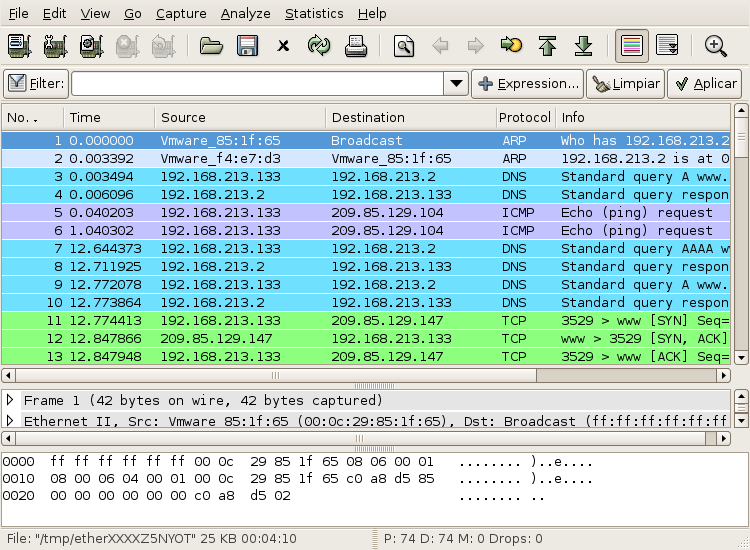Close the capture file X icon
Image resolution: width=750 pixels, height=550 pixels.
coord(283,46)
